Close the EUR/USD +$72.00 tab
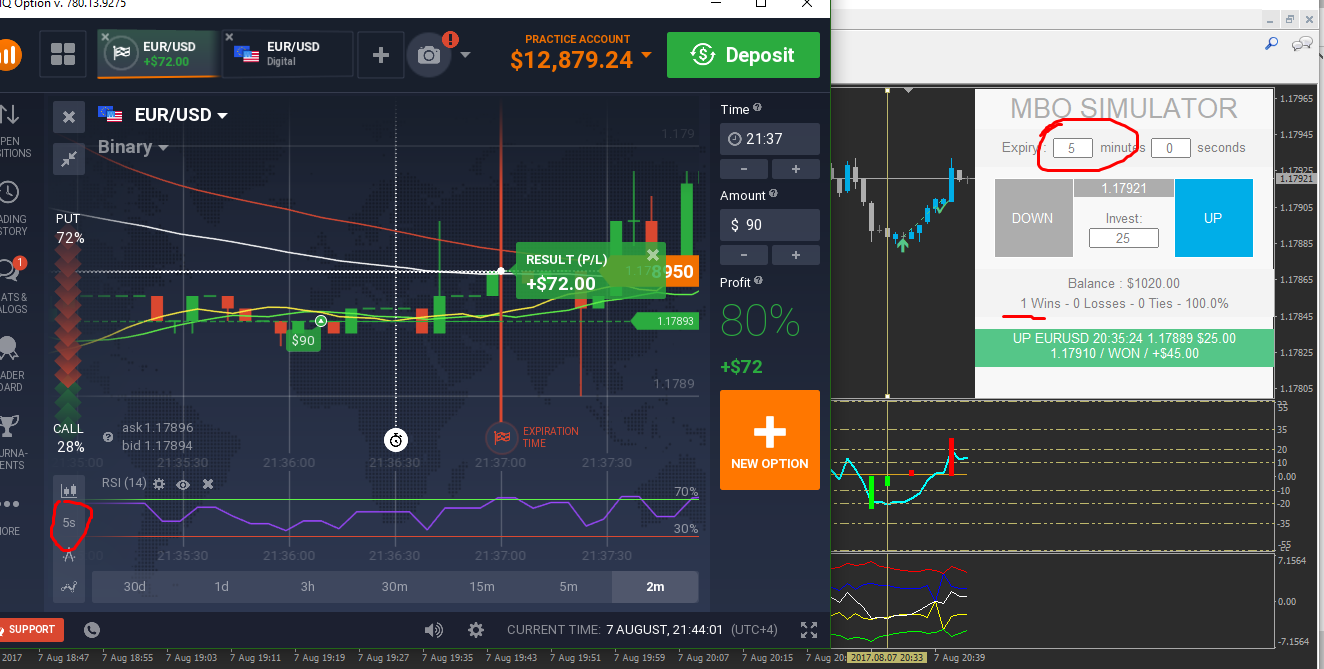 pyautogui.click(x=105, y=37)
